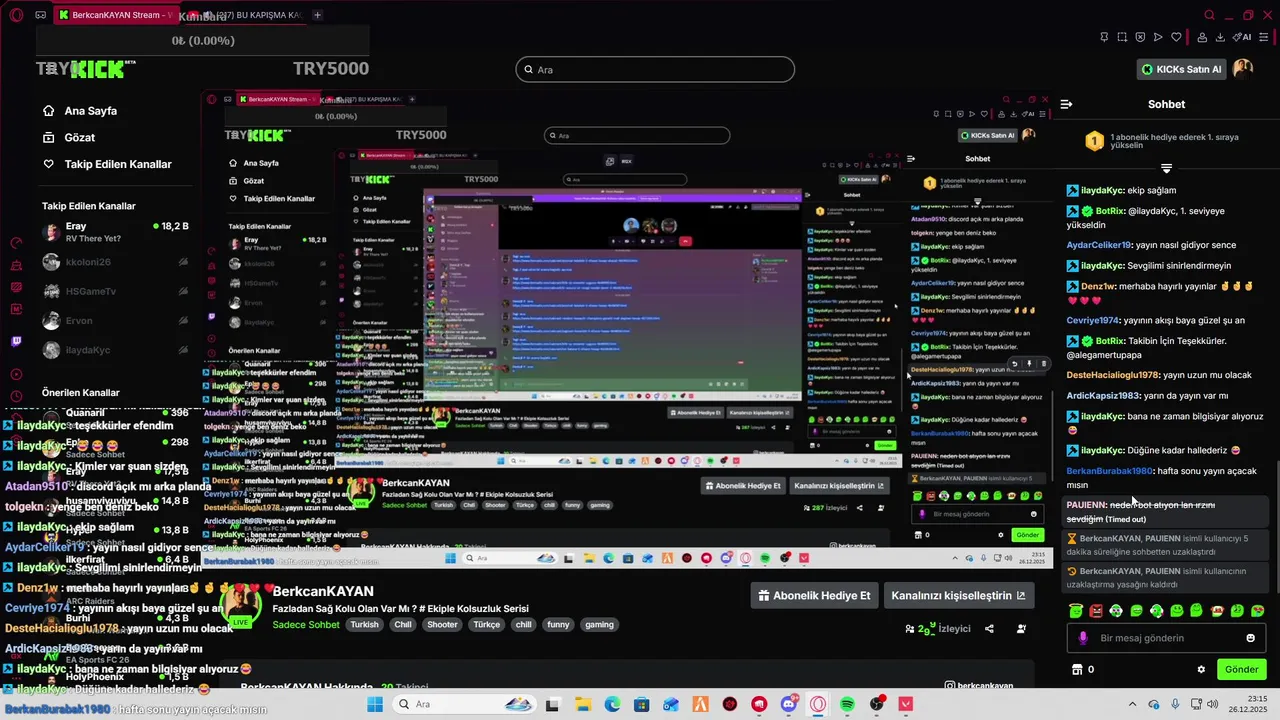Collapse the Sohbet chat panel icon
The image size is (1280, 720).
[1066, 104]
